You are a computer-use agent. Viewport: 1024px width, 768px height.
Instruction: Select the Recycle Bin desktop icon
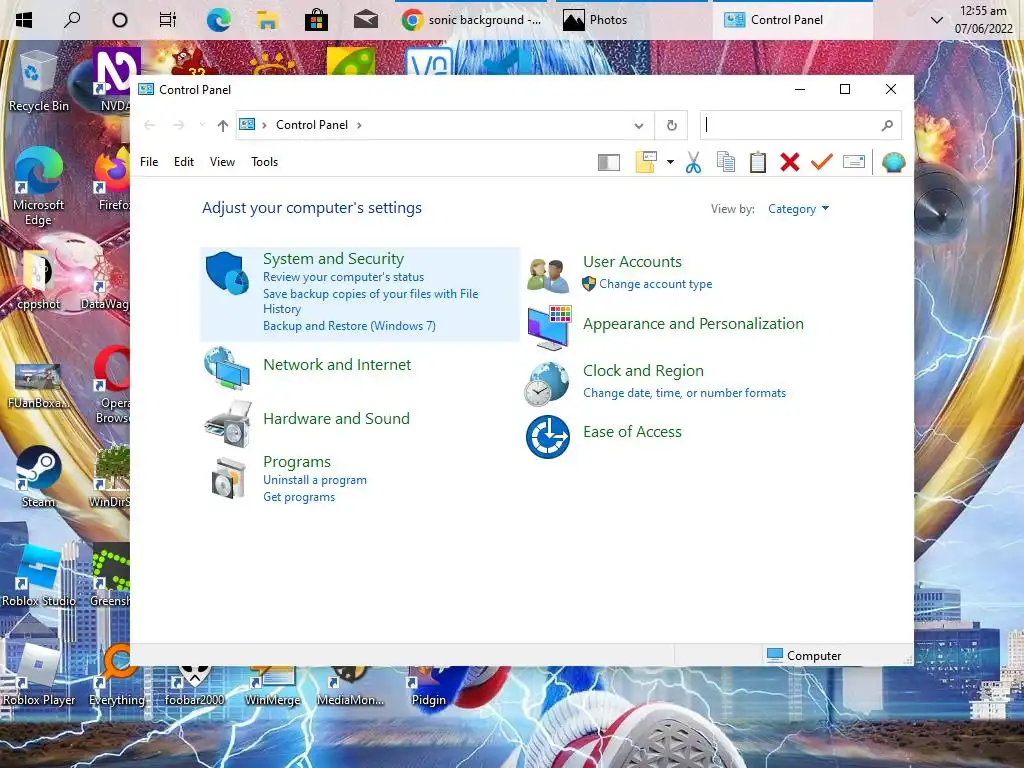point(39,82)
